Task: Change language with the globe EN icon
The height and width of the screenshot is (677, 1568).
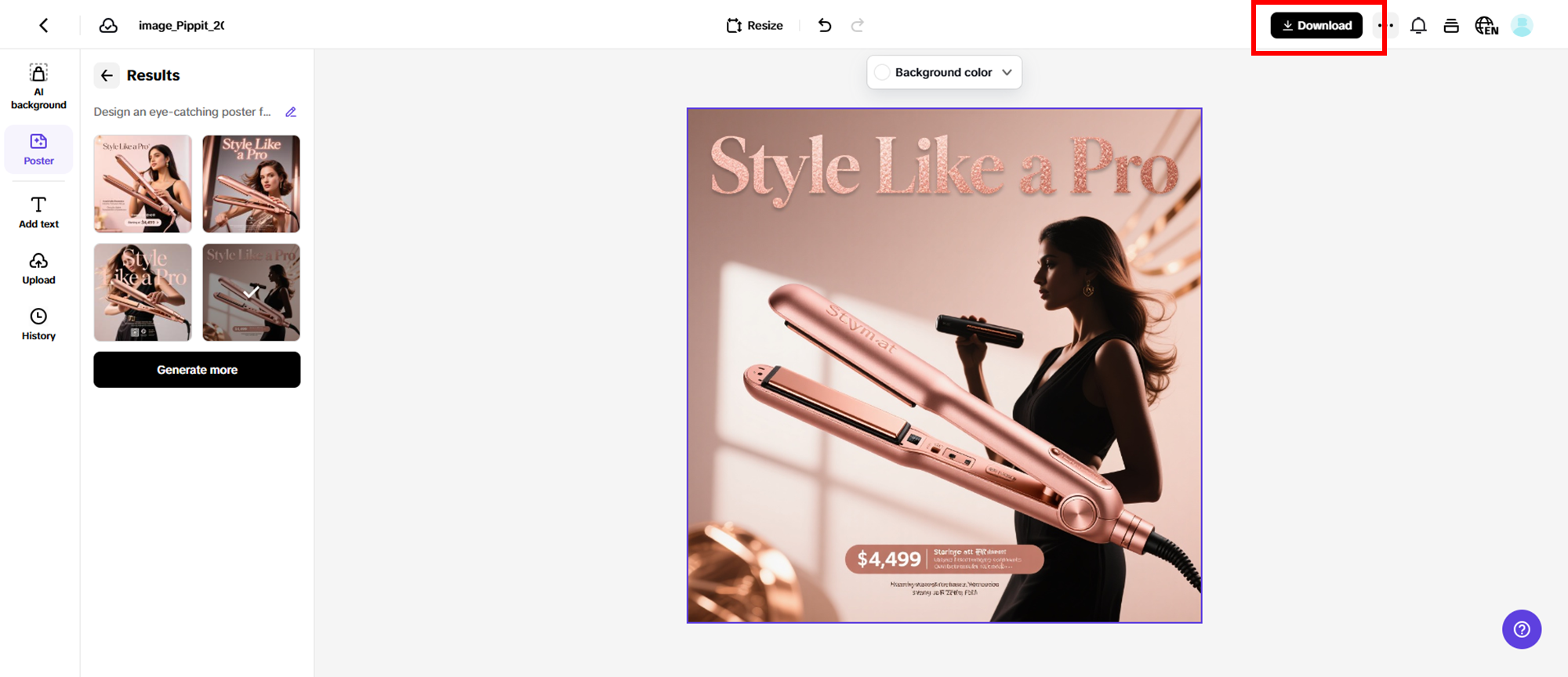Action: click(x=1486, y=25)
